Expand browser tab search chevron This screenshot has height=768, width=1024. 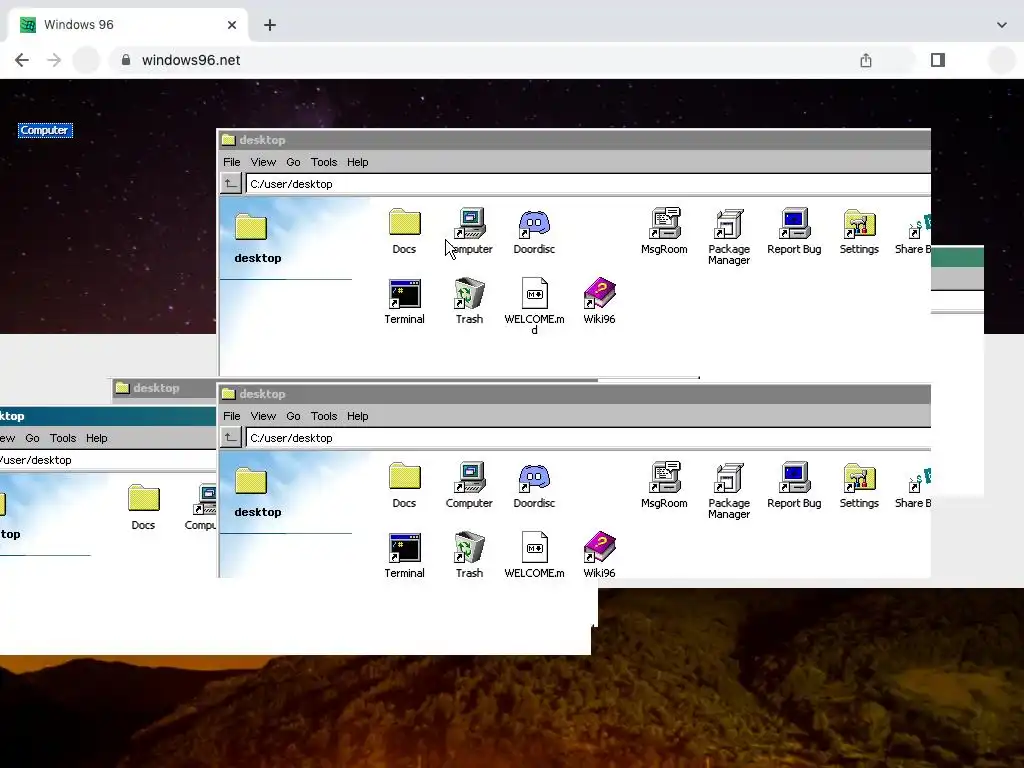(x=1001, y=25)
